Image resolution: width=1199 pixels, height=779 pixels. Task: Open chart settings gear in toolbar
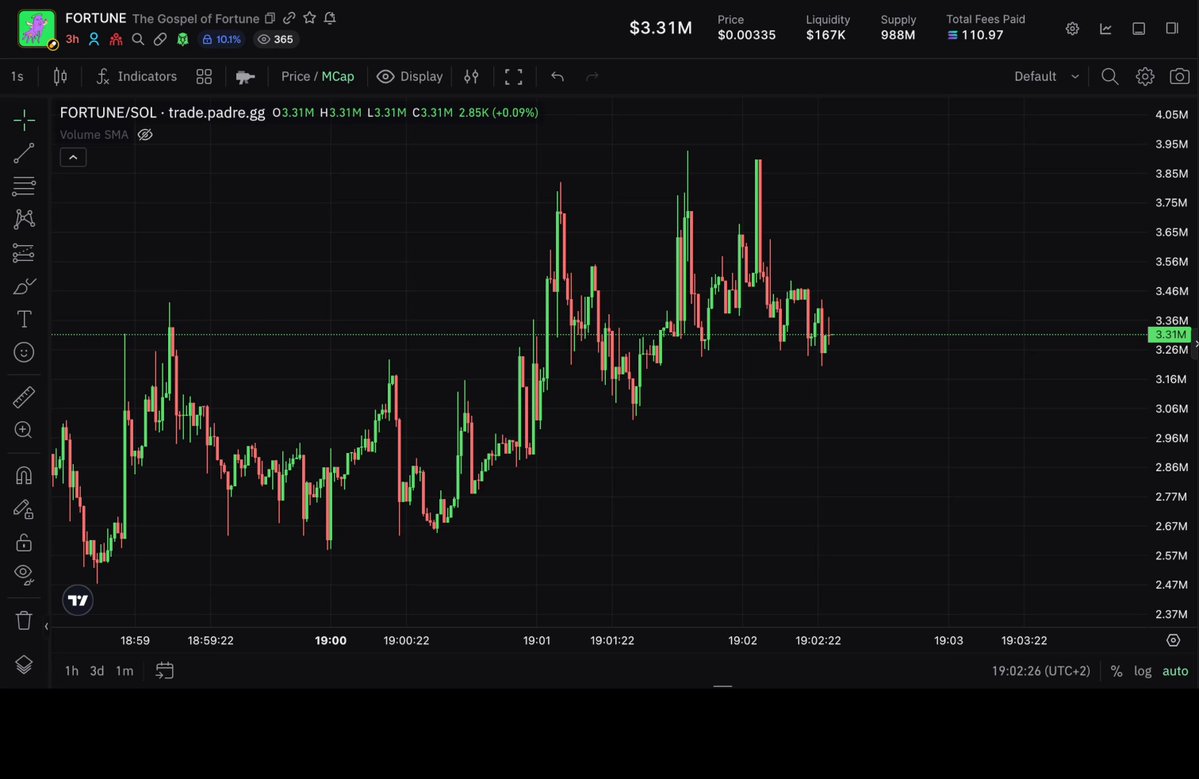point(1145,76)
